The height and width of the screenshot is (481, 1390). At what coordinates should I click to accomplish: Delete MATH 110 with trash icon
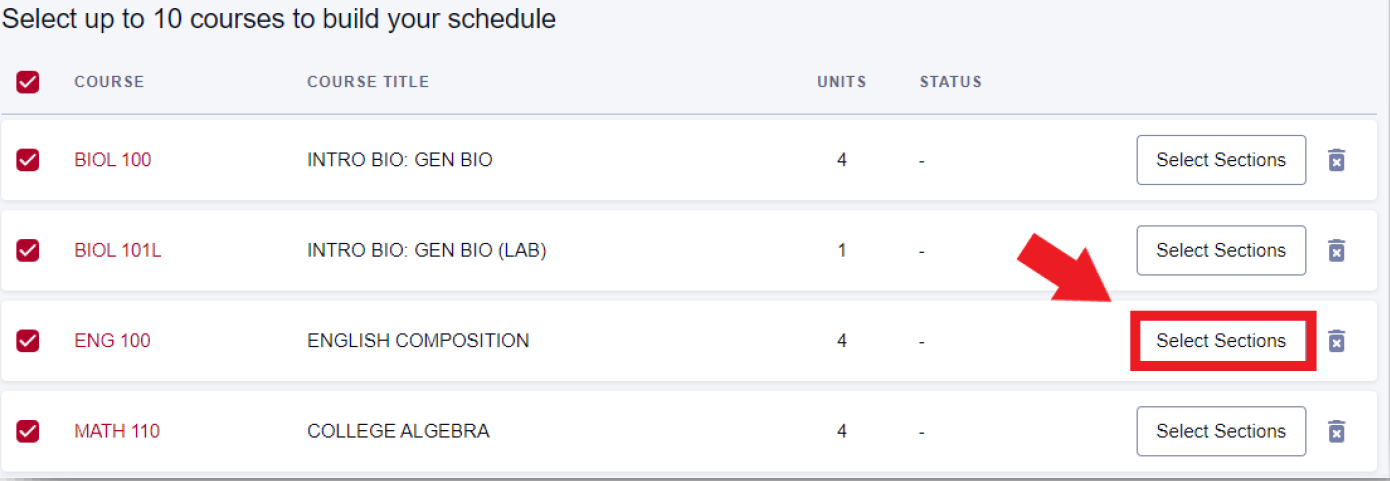coord(1336,431)
